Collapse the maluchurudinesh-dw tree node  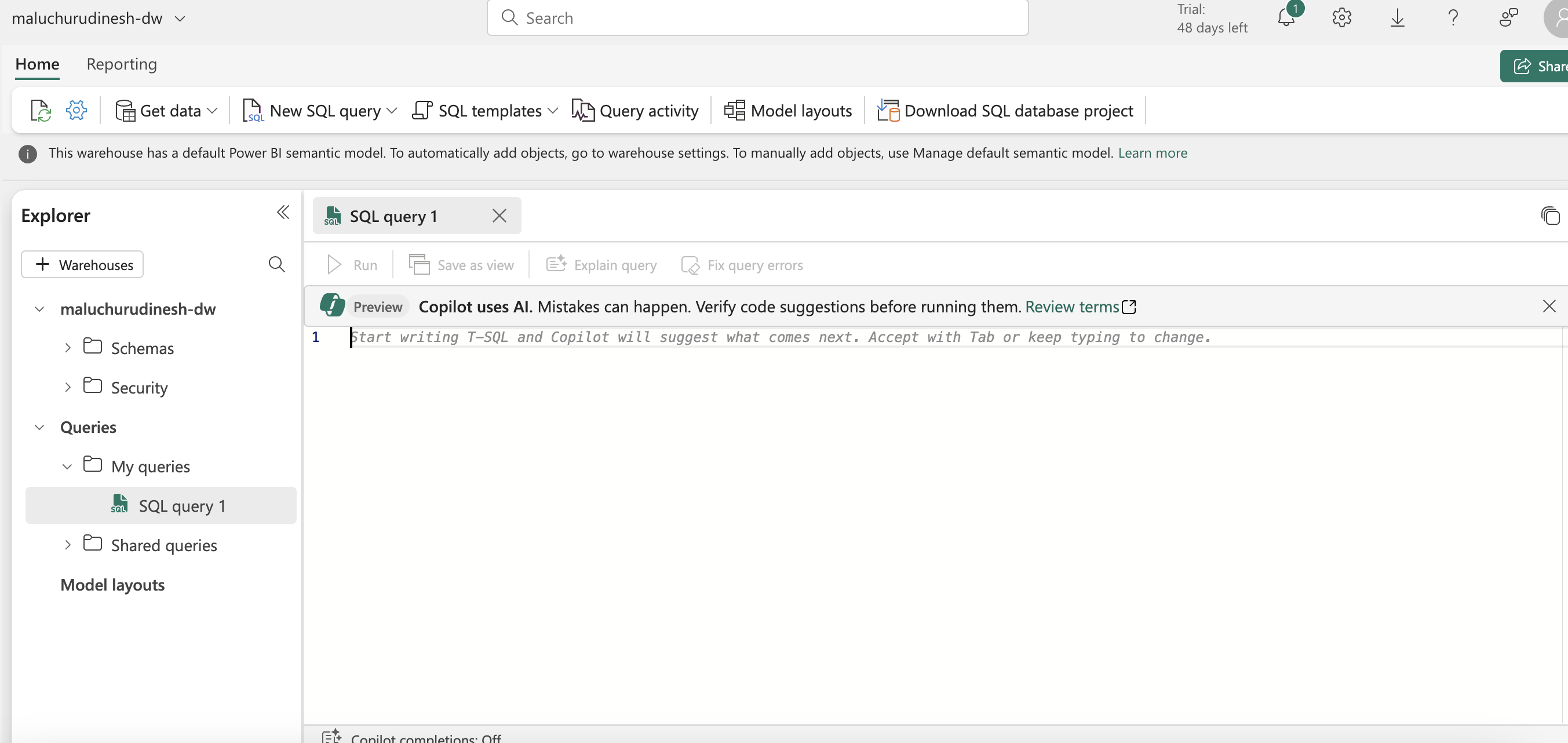[x=39, y=309]
